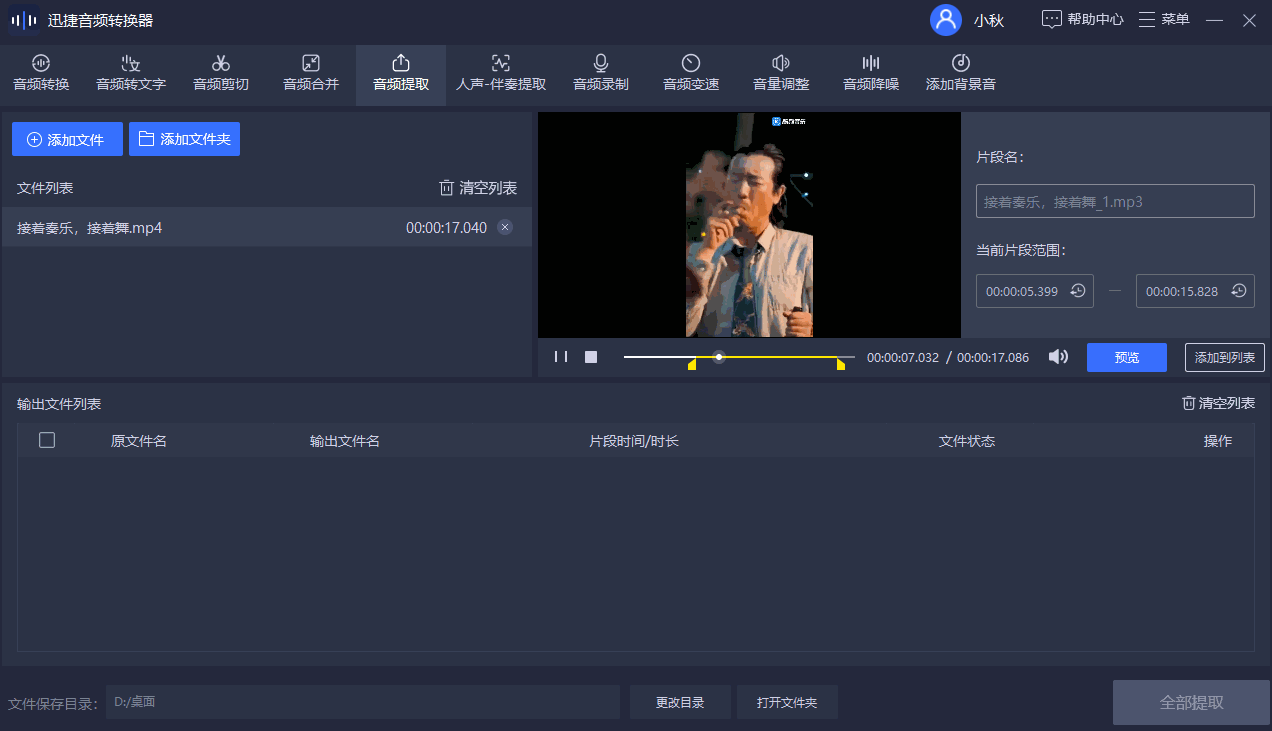Click the 原文件名 column header
This screenshot has width=1272, height=731.
coord(139,441)
